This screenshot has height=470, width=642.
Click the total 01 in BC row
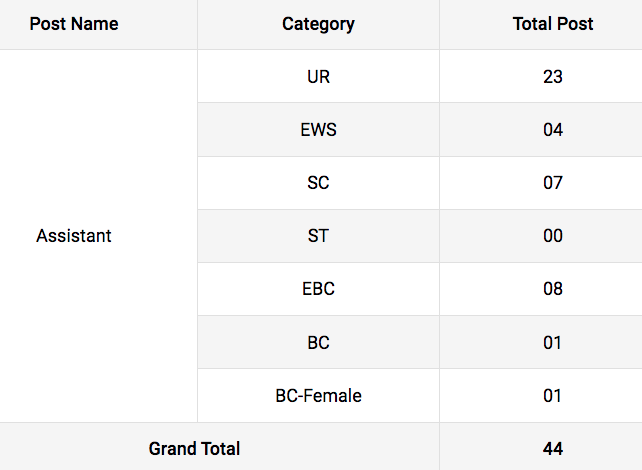click(x=553, y=343)
